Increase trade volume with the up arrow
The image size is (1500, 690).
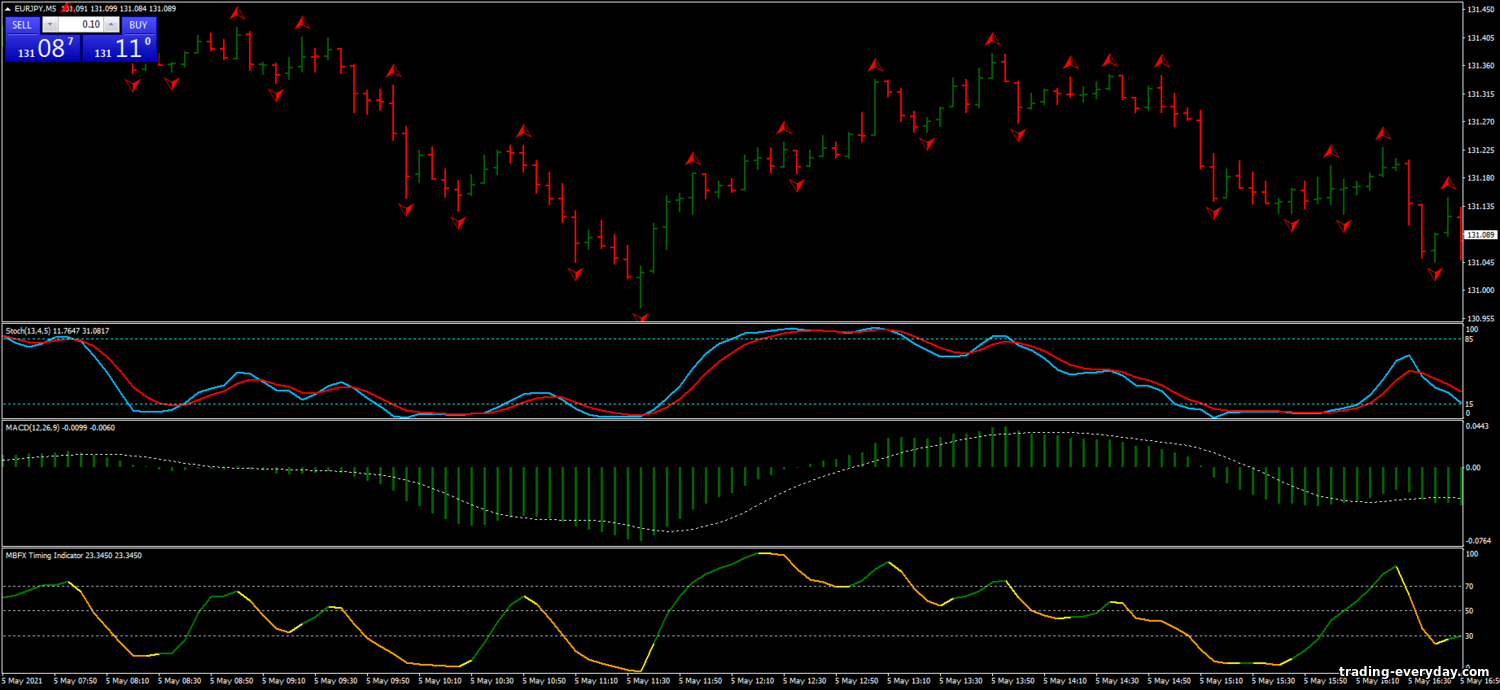coord(112,25)
